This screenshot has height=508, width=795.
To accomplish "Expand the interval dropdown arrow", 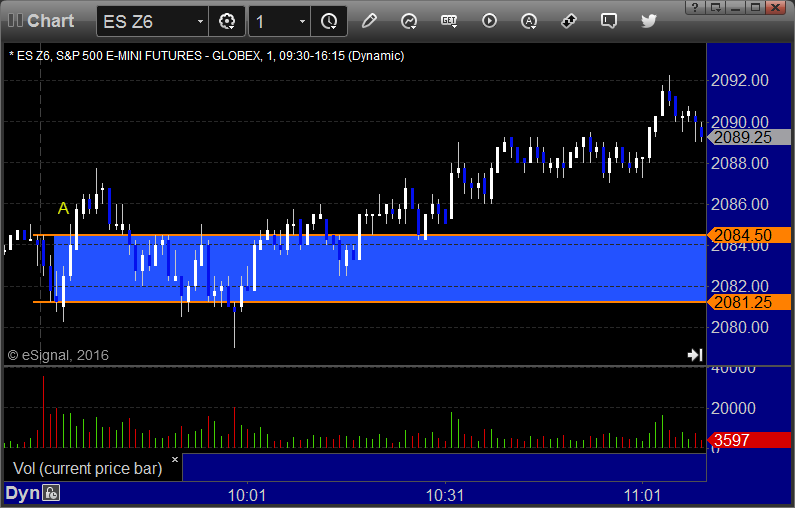I will [302, 21].
